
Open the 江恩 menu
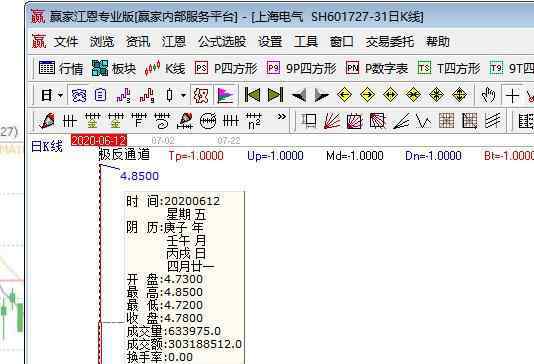point(174,42)
